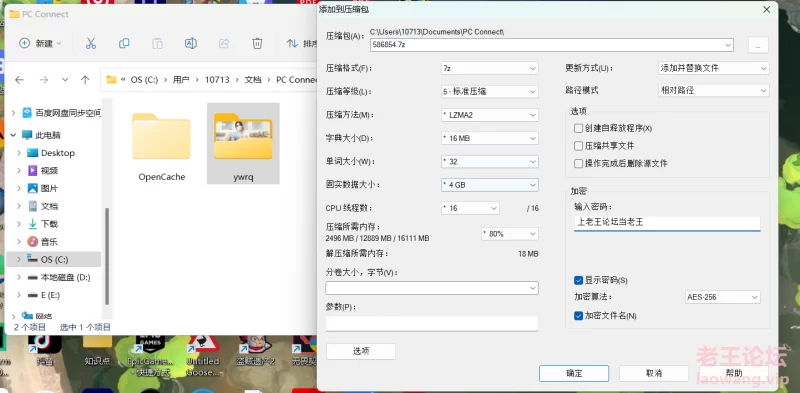Open the 固实数据大小 4 GB dropdown
Screen dimensions: 800x393
coord(489,185)
